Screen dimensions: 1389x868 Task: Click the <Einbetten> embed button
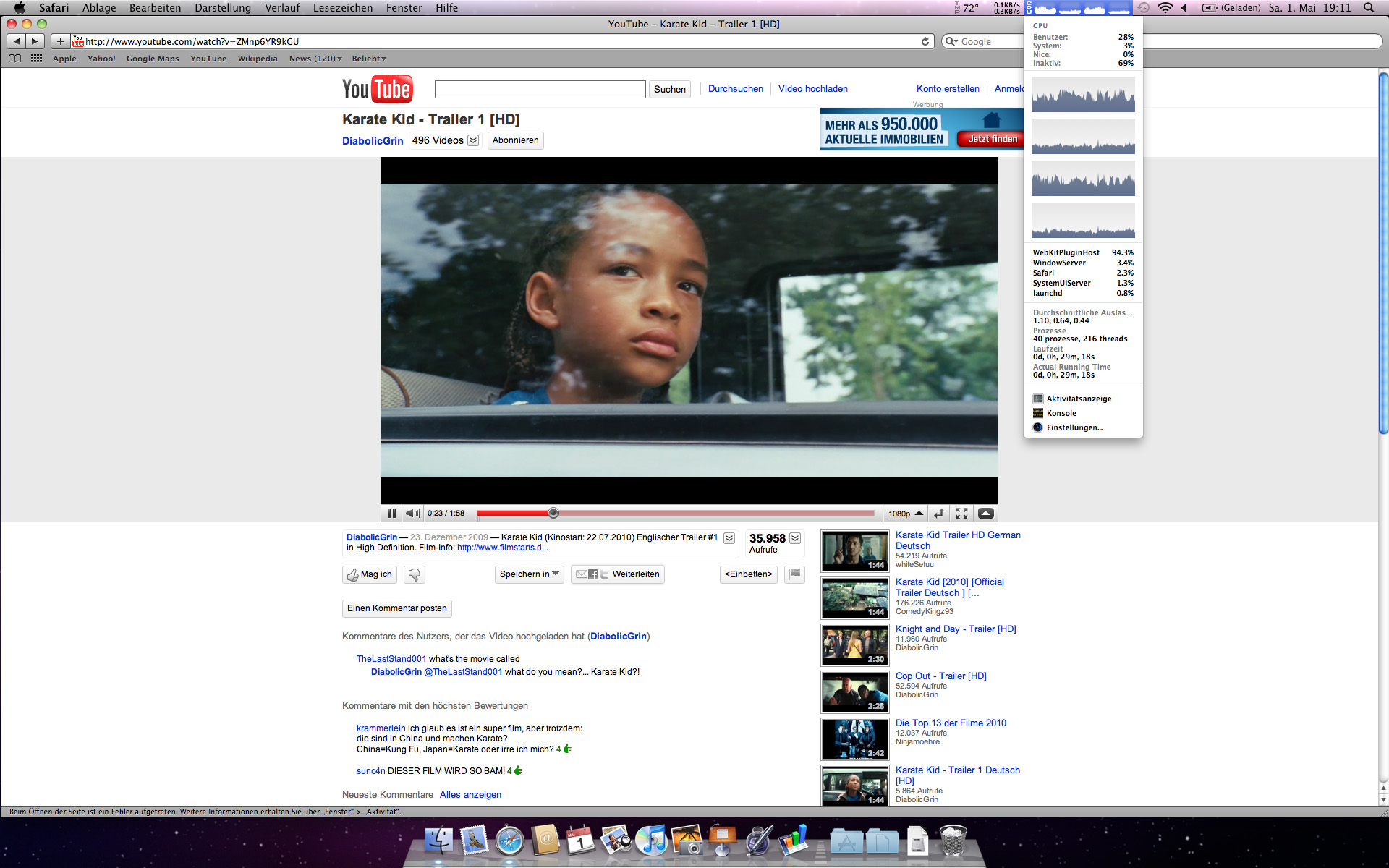(x=749, y=574)
